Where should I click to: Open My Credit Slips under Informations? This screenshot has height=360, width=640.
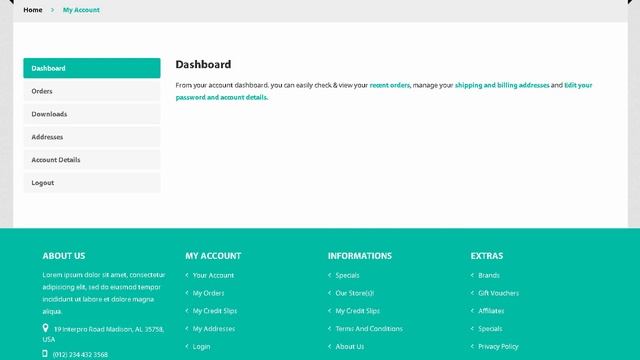(358, 311)
